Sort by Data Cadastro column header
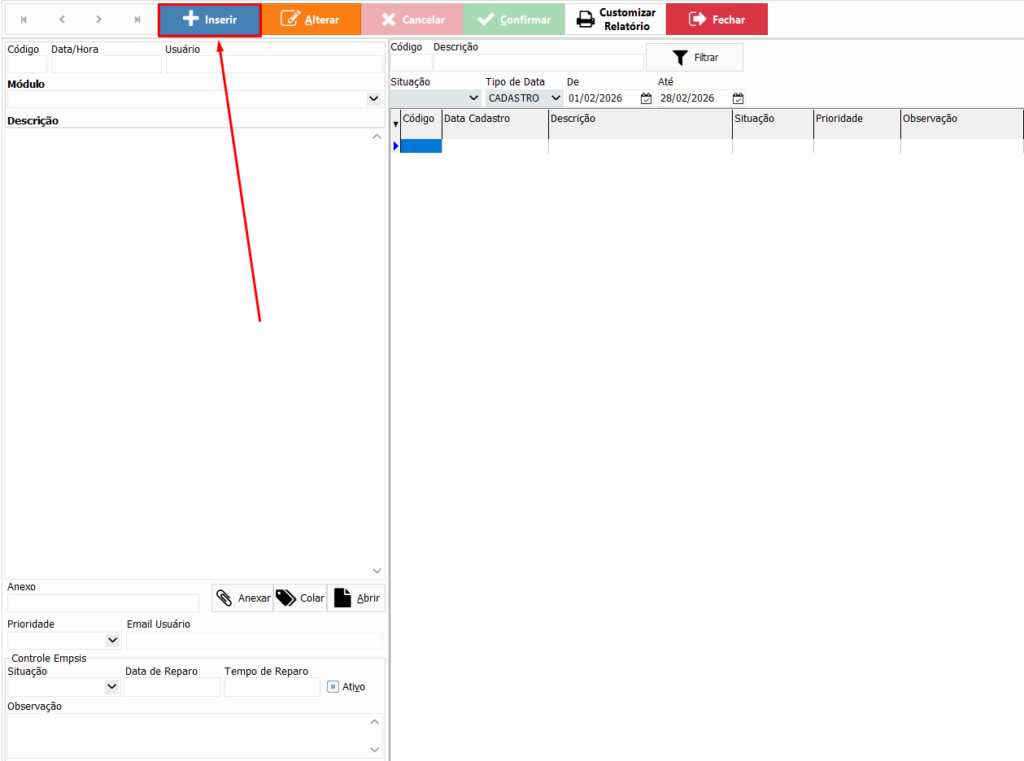Image resolution: width=1024 pixels, height=761 pixels. 494,119
